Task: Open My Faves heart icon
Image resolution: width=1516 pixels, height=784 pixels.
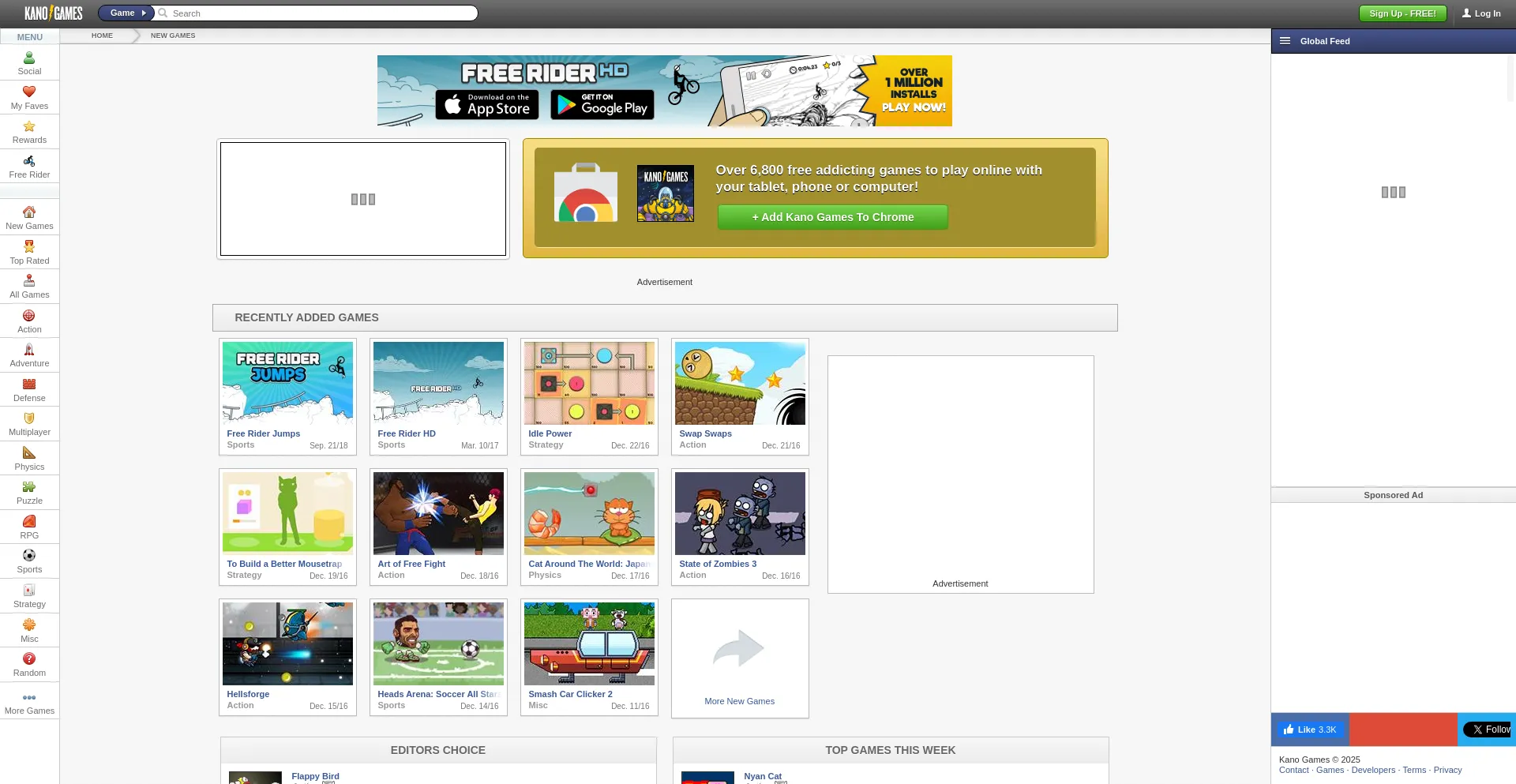Action: (x=29, y=92)
